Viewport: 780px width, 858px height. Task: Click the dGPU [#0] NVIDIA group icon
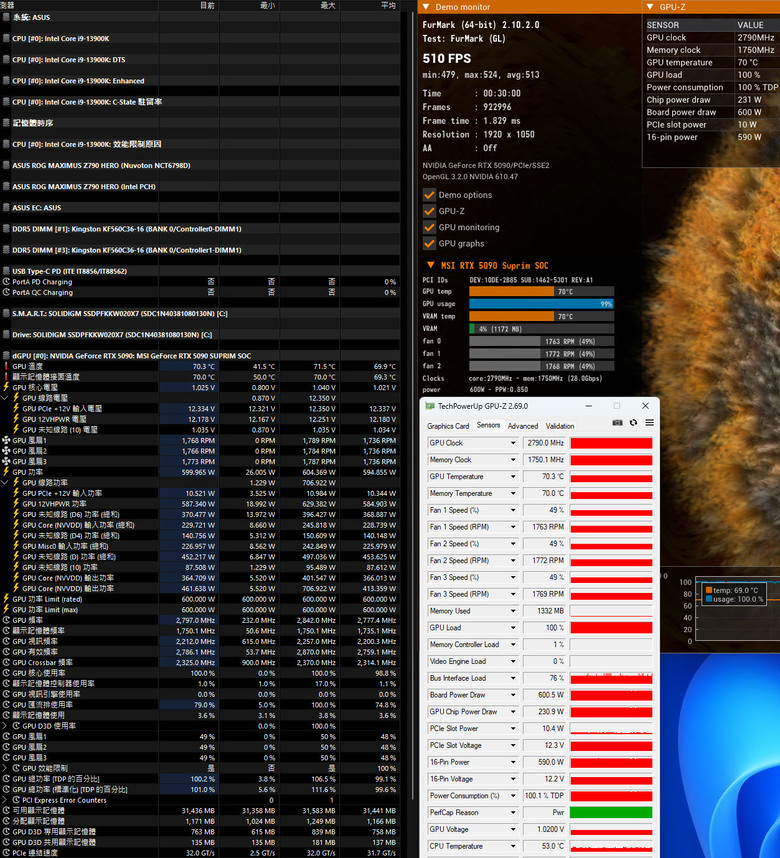(6, 356)
